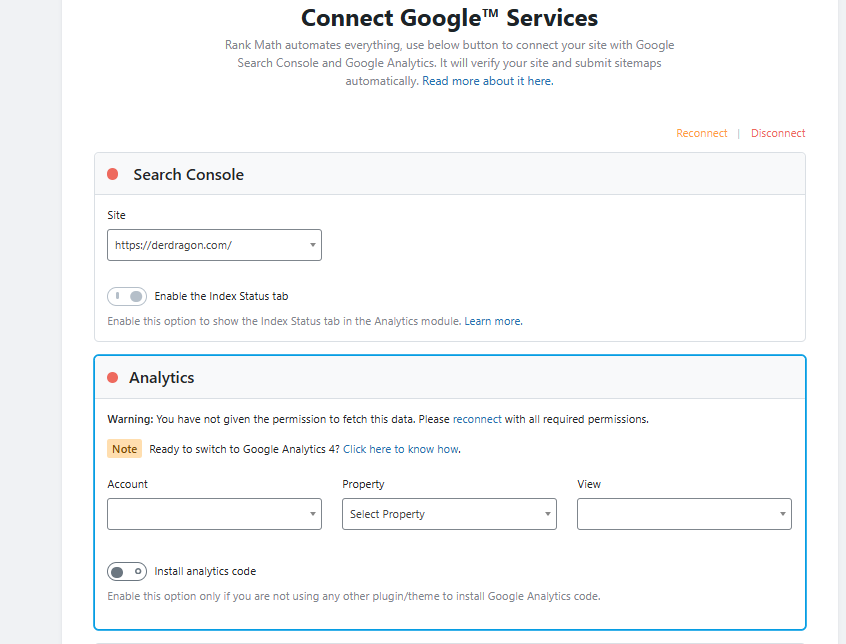The height and width of the screenshot is (644, 846).
Task: Select the Search Console section header
Action: (188, 173)
